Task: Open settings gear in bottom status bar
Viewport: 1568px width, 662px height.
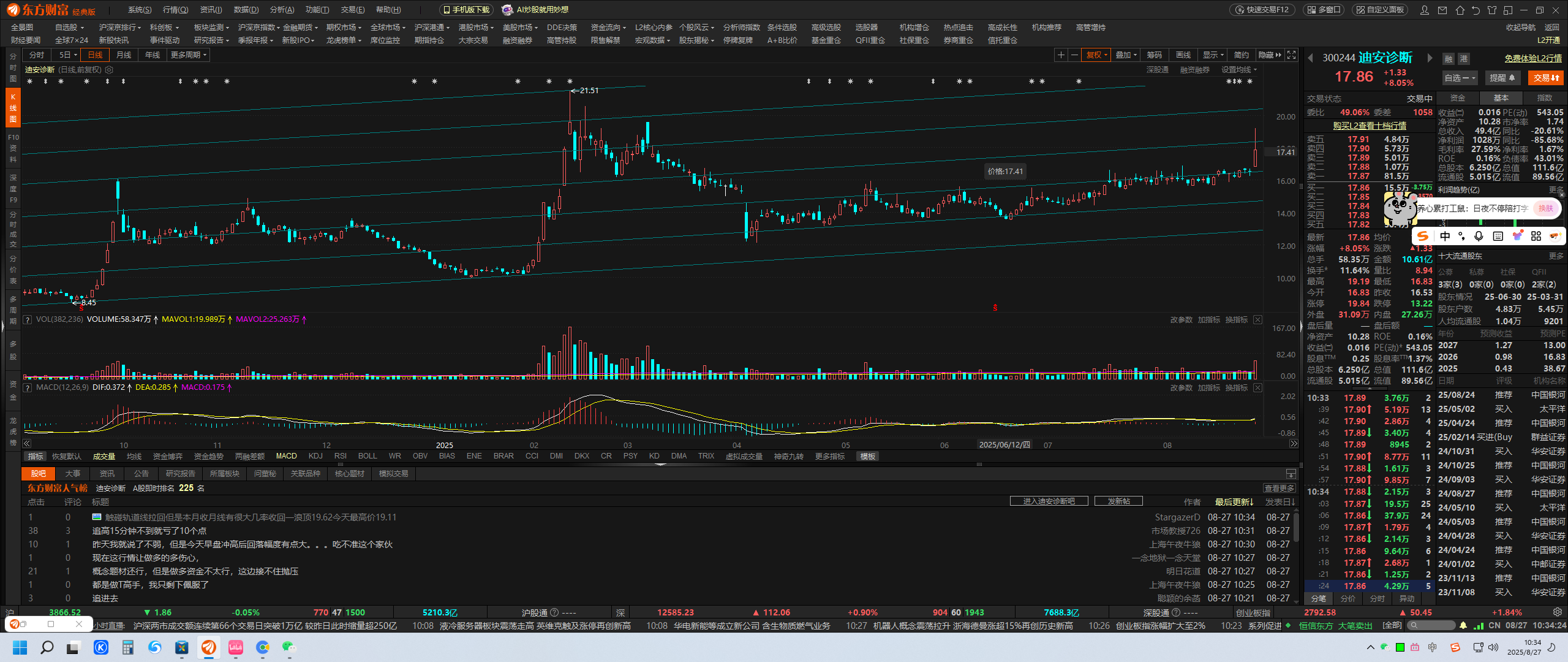Action: pyautogui.click(x=1558, y=612)
